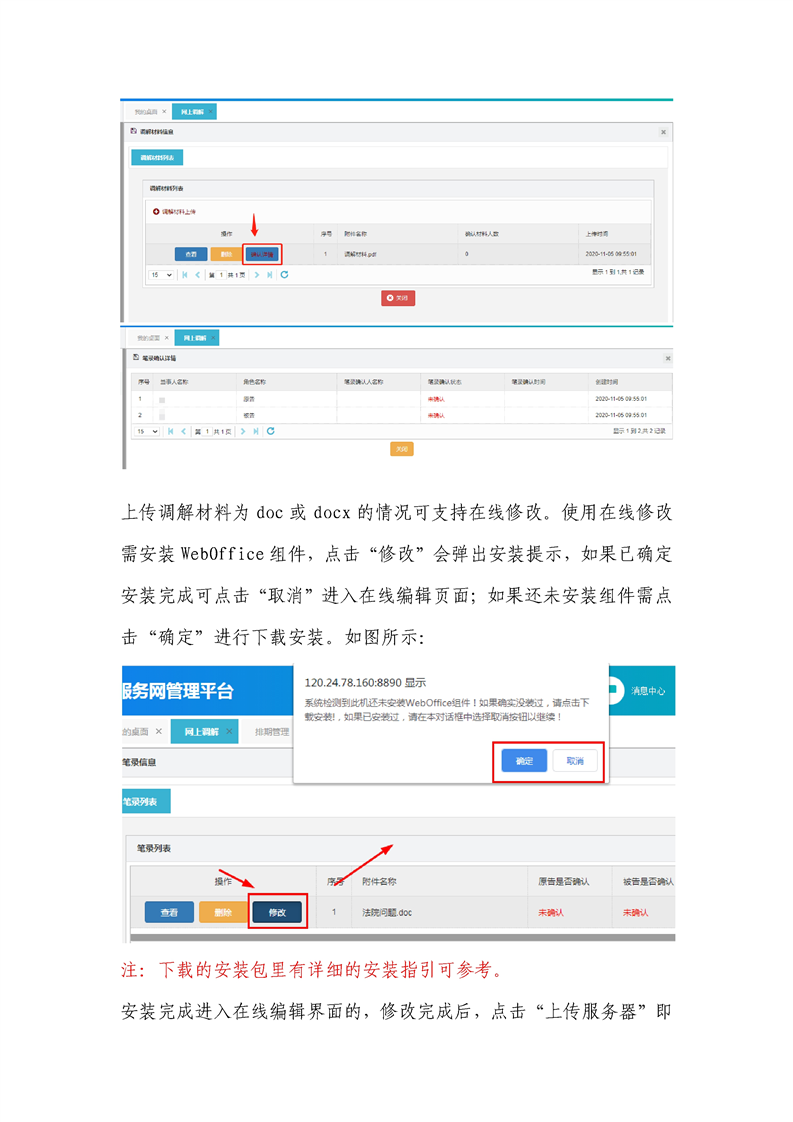
Task: Click horizontal scrollbar under 笔录列表 table
Action: 403,937
